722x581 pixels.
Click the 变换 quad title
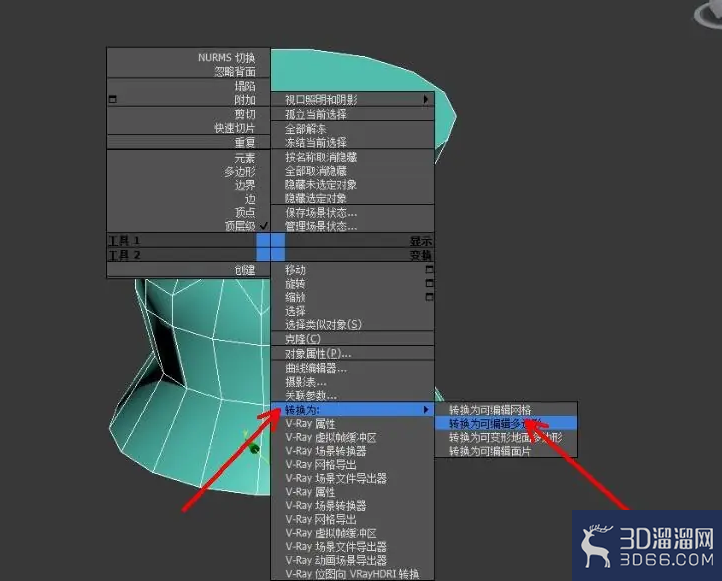coord(421,255)
